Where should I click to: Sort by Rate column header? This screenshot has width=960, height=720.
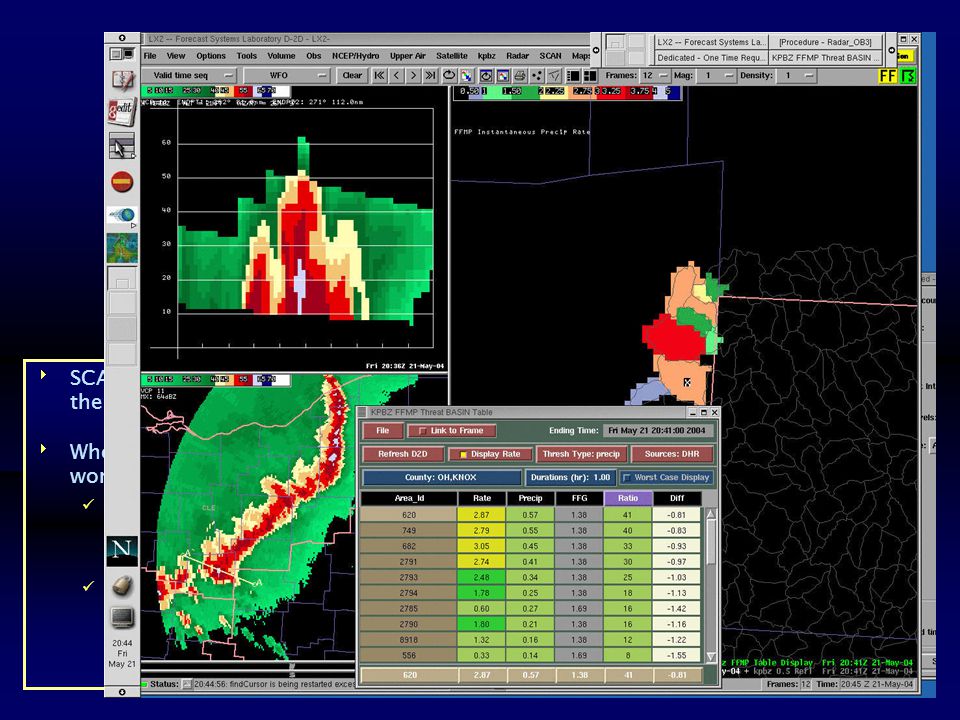tap(482, 498)
